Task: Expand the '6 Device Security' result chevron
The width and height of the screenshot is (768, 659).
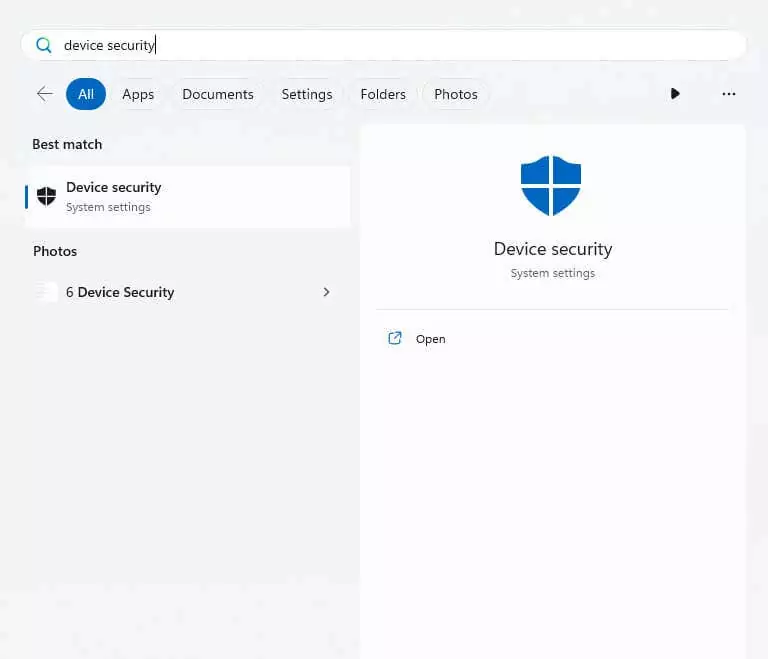Action: [326, 292]
